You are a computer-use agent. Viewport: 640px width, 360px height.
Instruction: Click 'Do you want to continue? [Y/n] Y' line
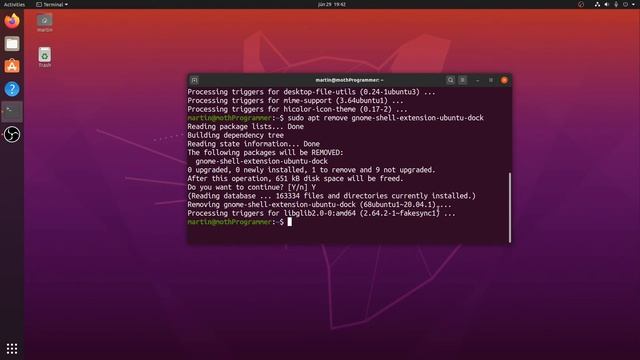251,187
